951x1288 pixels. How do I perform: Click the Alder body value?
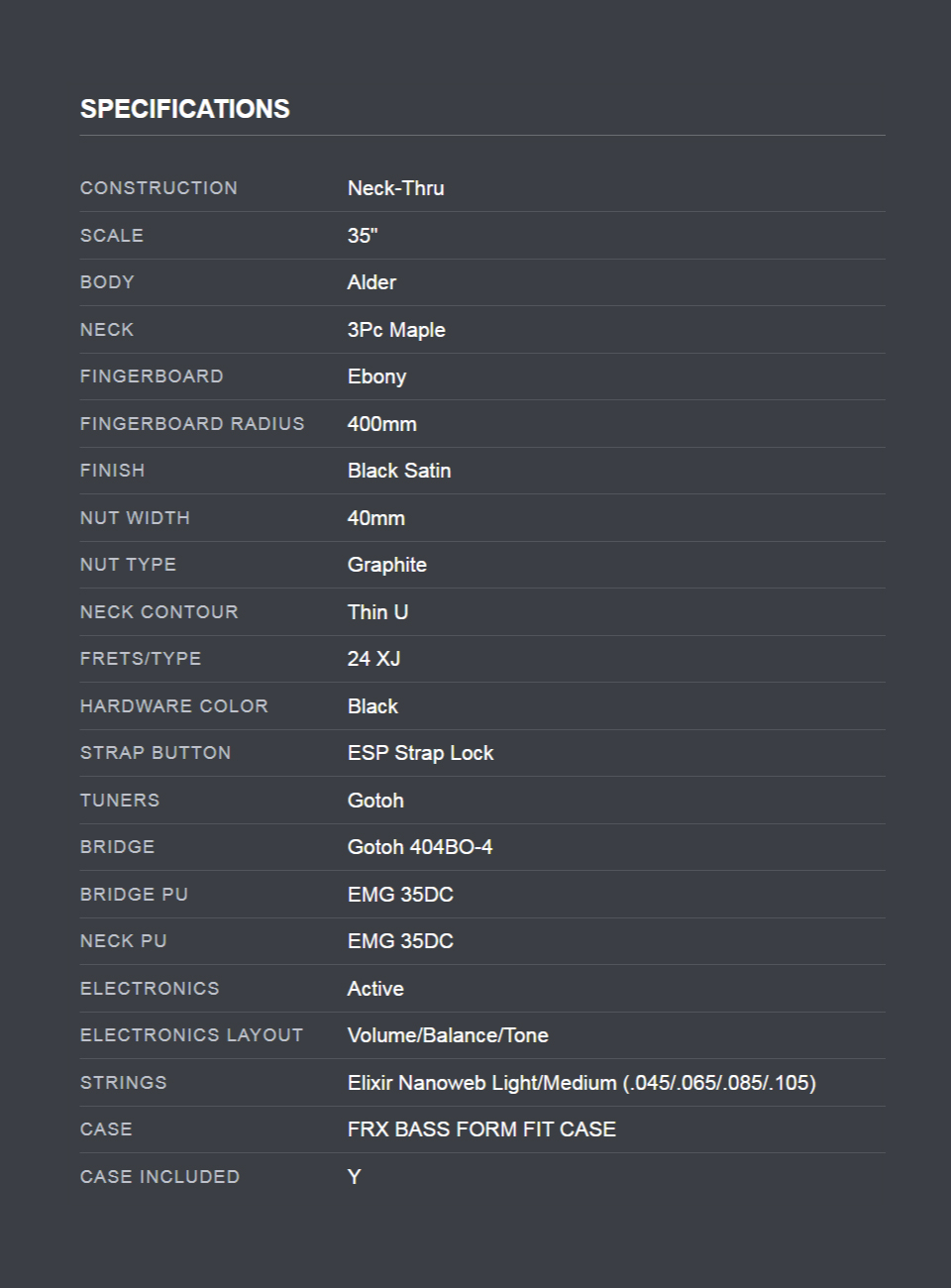(371, 282)
